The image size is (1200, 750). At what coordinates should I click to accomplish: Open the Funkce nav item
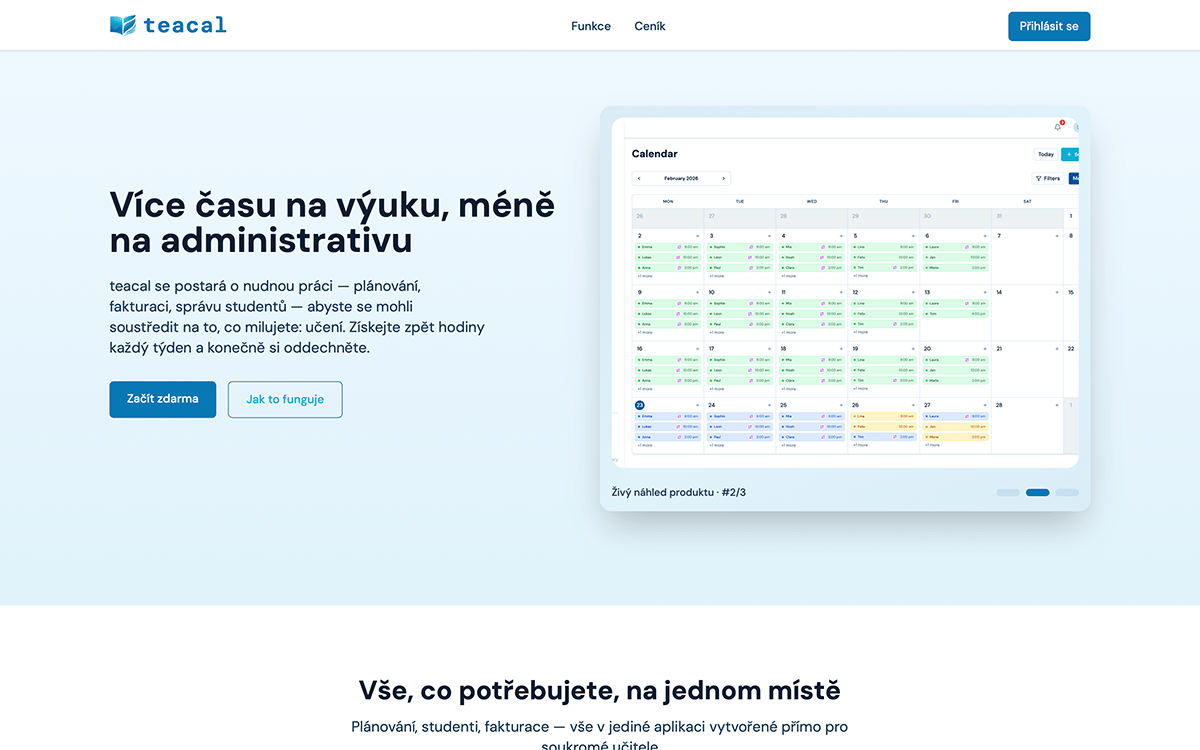[591, 26]
